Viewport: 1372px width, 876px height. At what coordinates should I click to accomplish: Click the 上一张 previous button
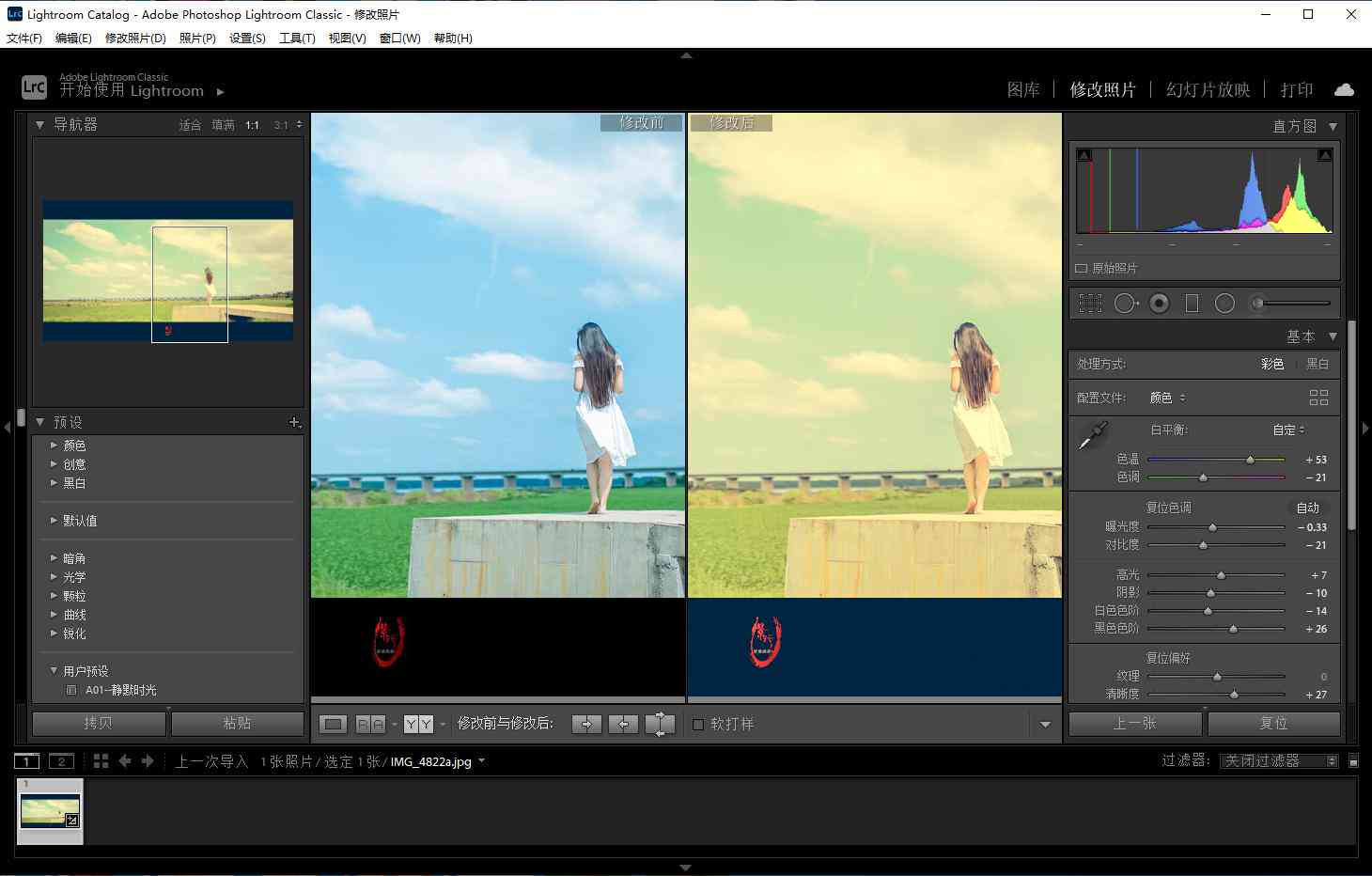(1135, 724)
